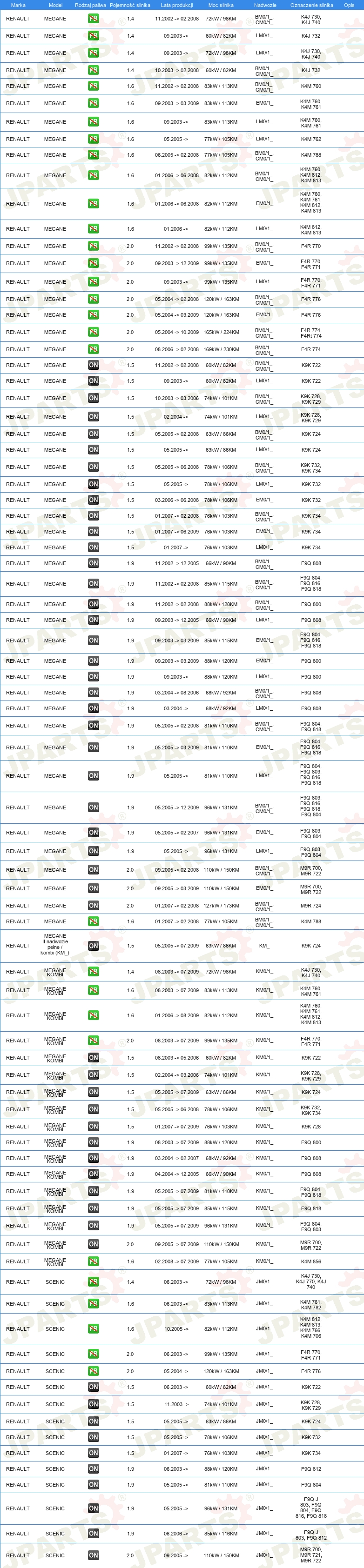Viewport: 364px width, 1568px height.
Task: Click the Rodzaj paliwa column header
Action: tap(90, 5)
